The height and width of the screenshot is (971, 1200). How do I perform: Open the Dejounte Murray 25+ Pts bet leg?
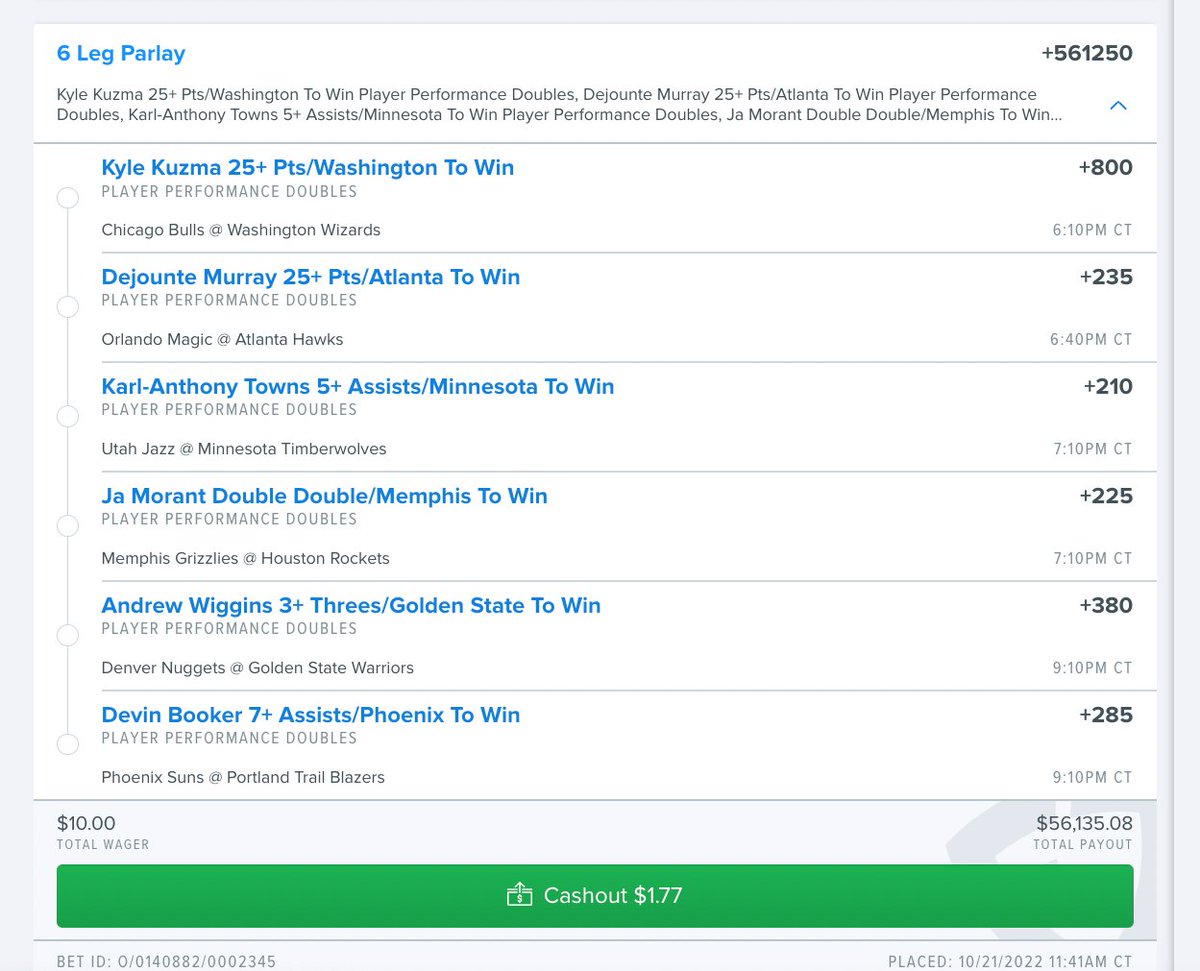310,277
